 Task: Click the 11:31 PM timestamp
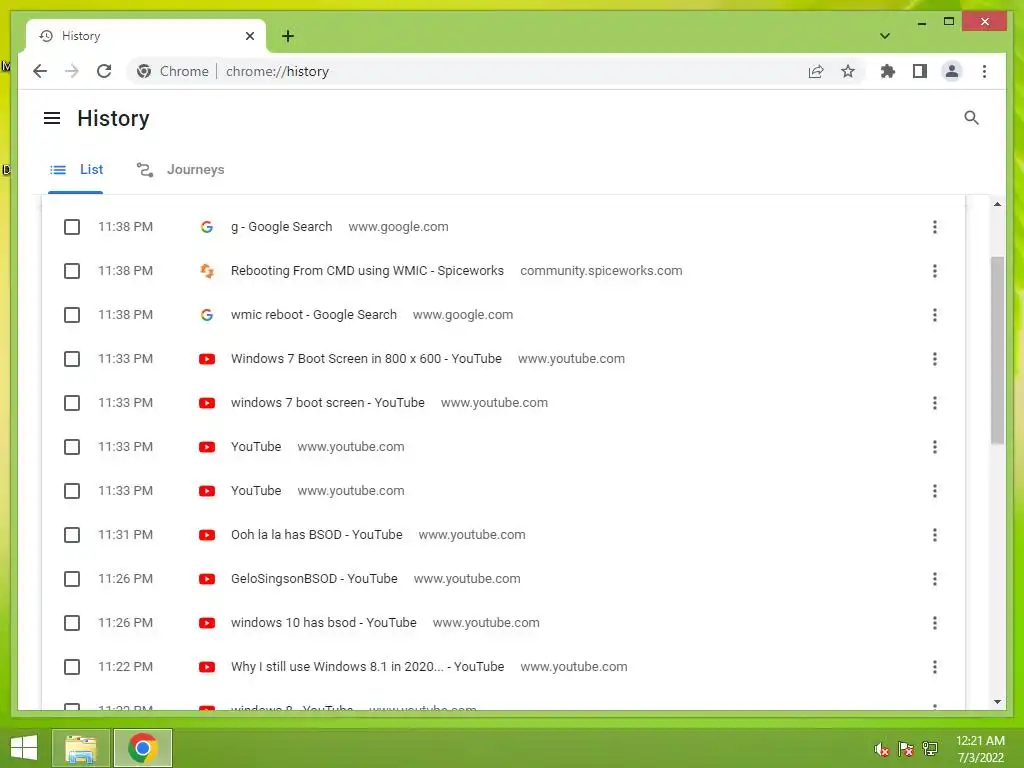tap(125, 534)
